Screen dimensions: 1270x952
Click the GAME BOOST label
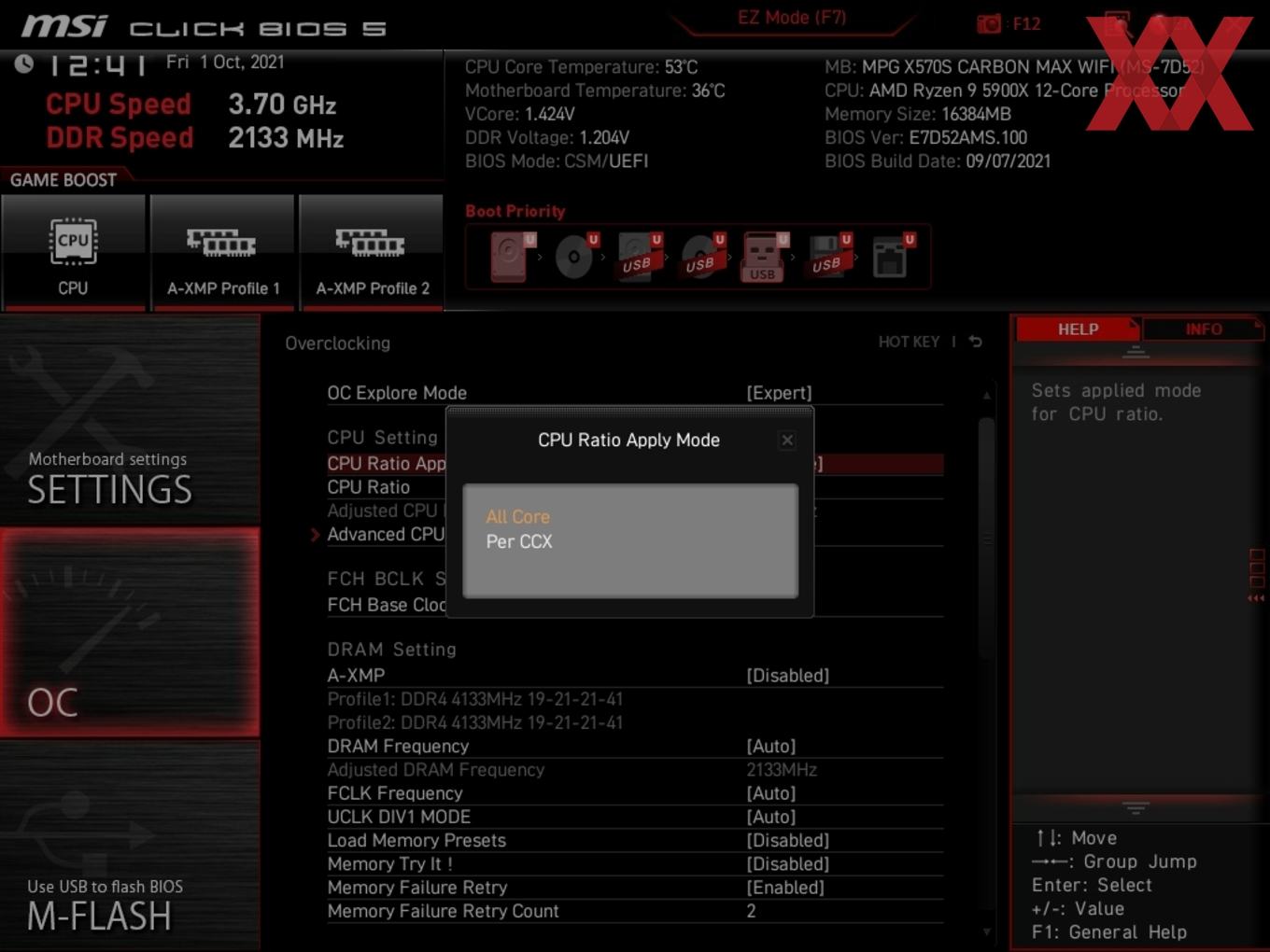coord(63,180)
